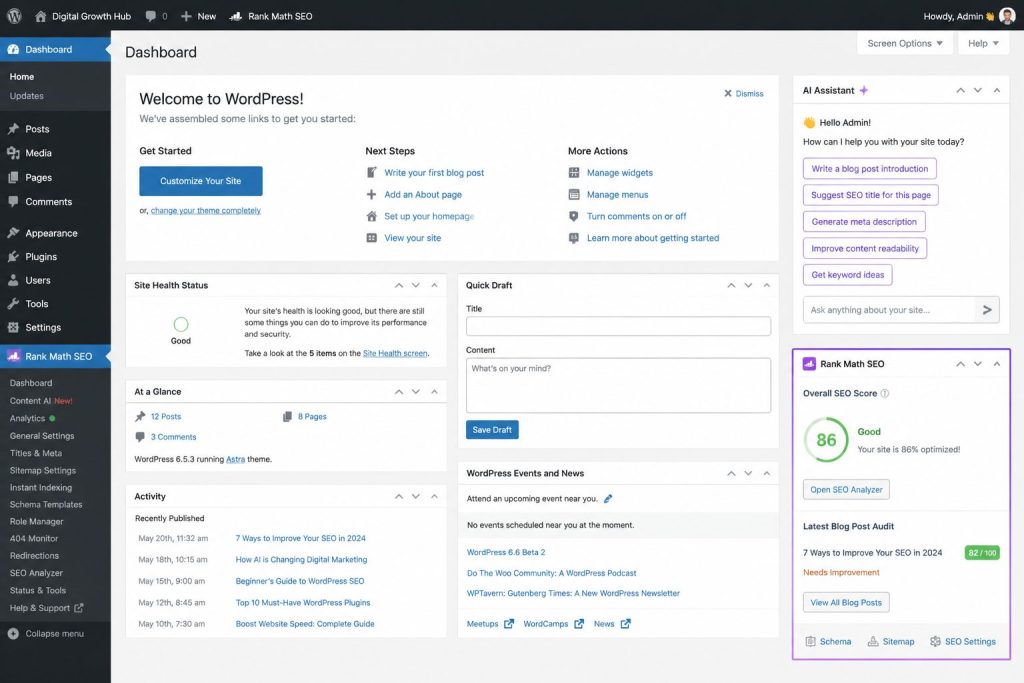This screenshot has height=683, width=1024.
Task: Click the Collapse menu arrow icon
Action: coord(13,633)
